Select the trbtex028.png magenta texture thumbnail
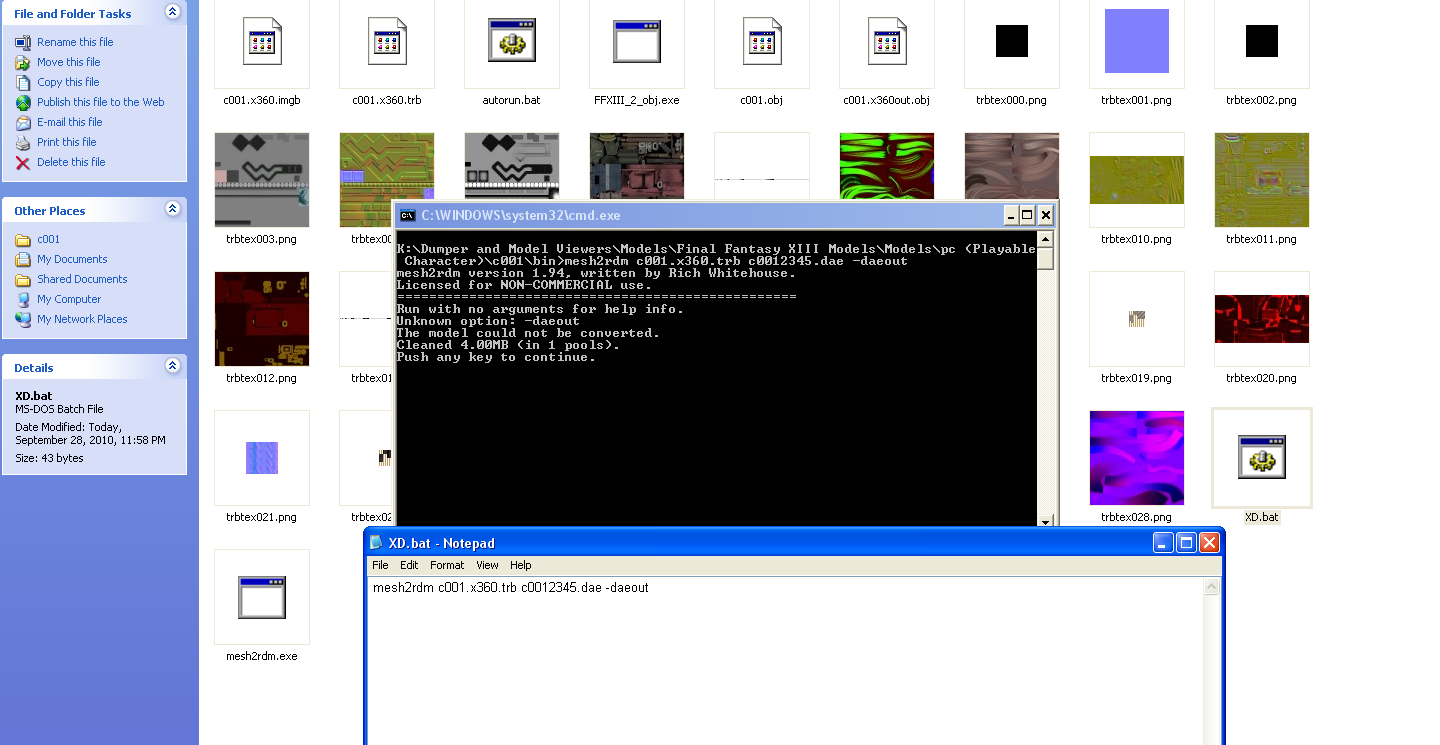 click(1136, 457)
